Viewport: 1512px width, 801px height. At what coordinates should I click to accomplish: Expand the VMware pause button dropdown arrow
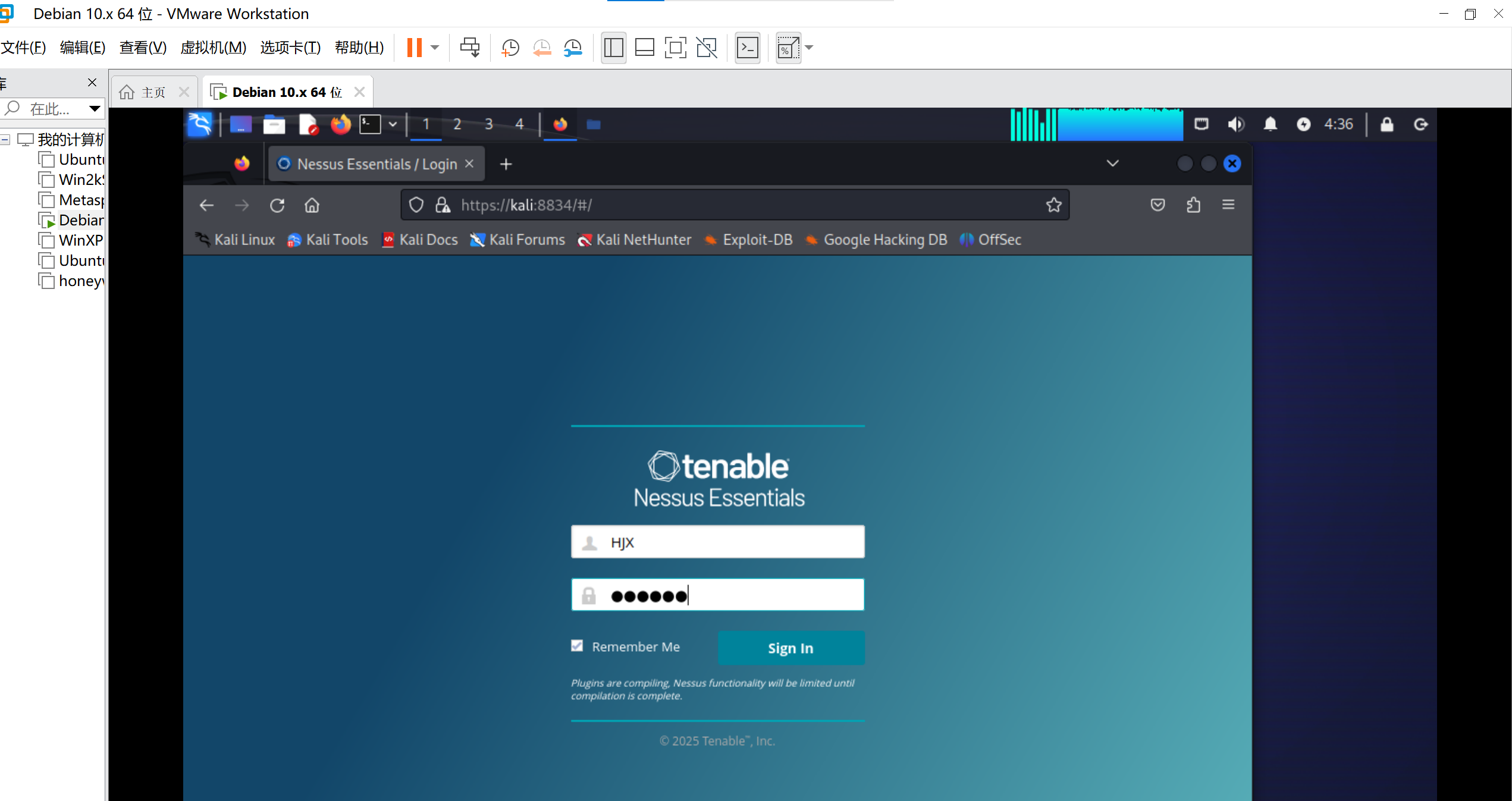[x=435, y=48]
